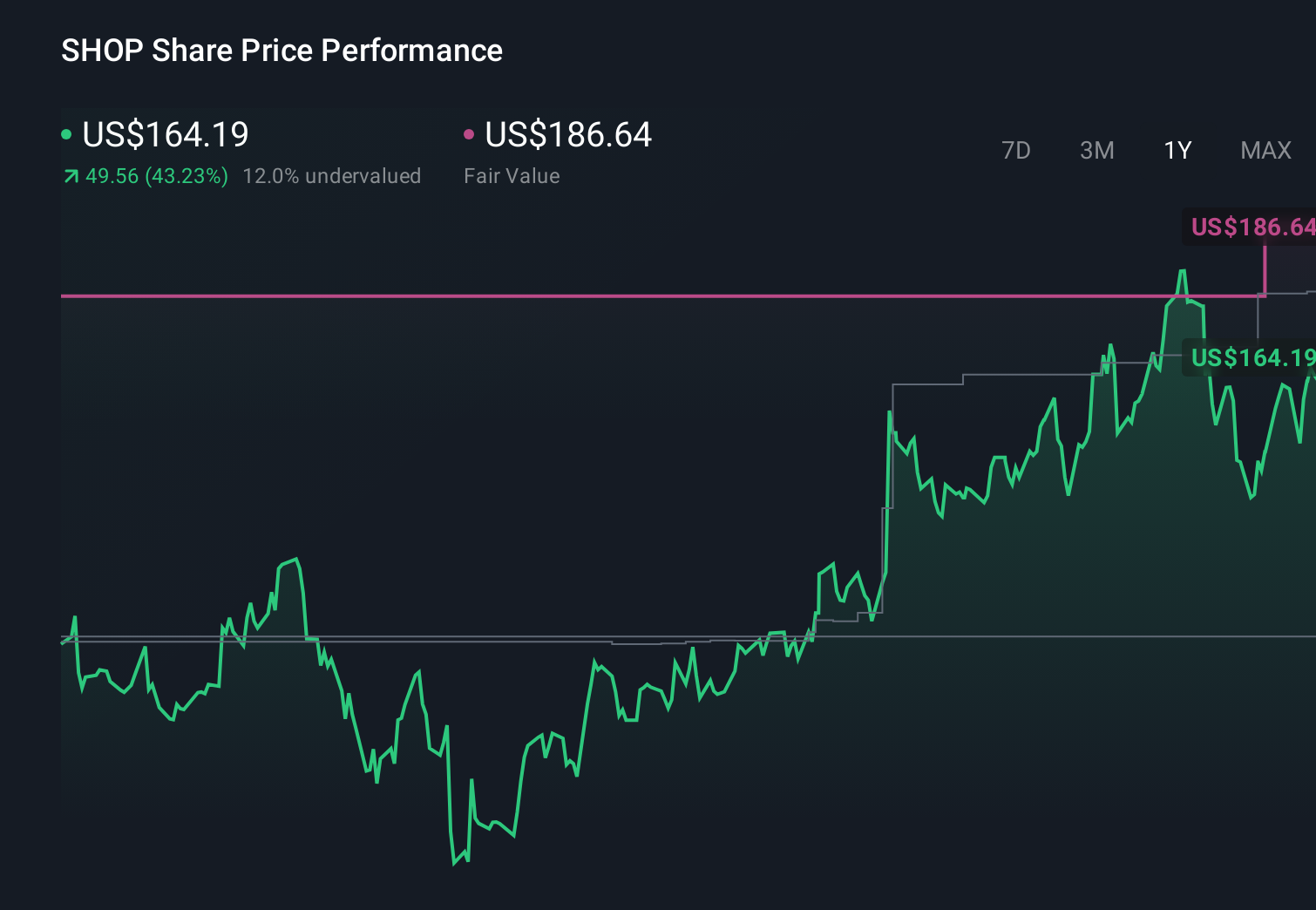
Task: Click the pink US$186.64 price badge
Action: pos(1251,228)
